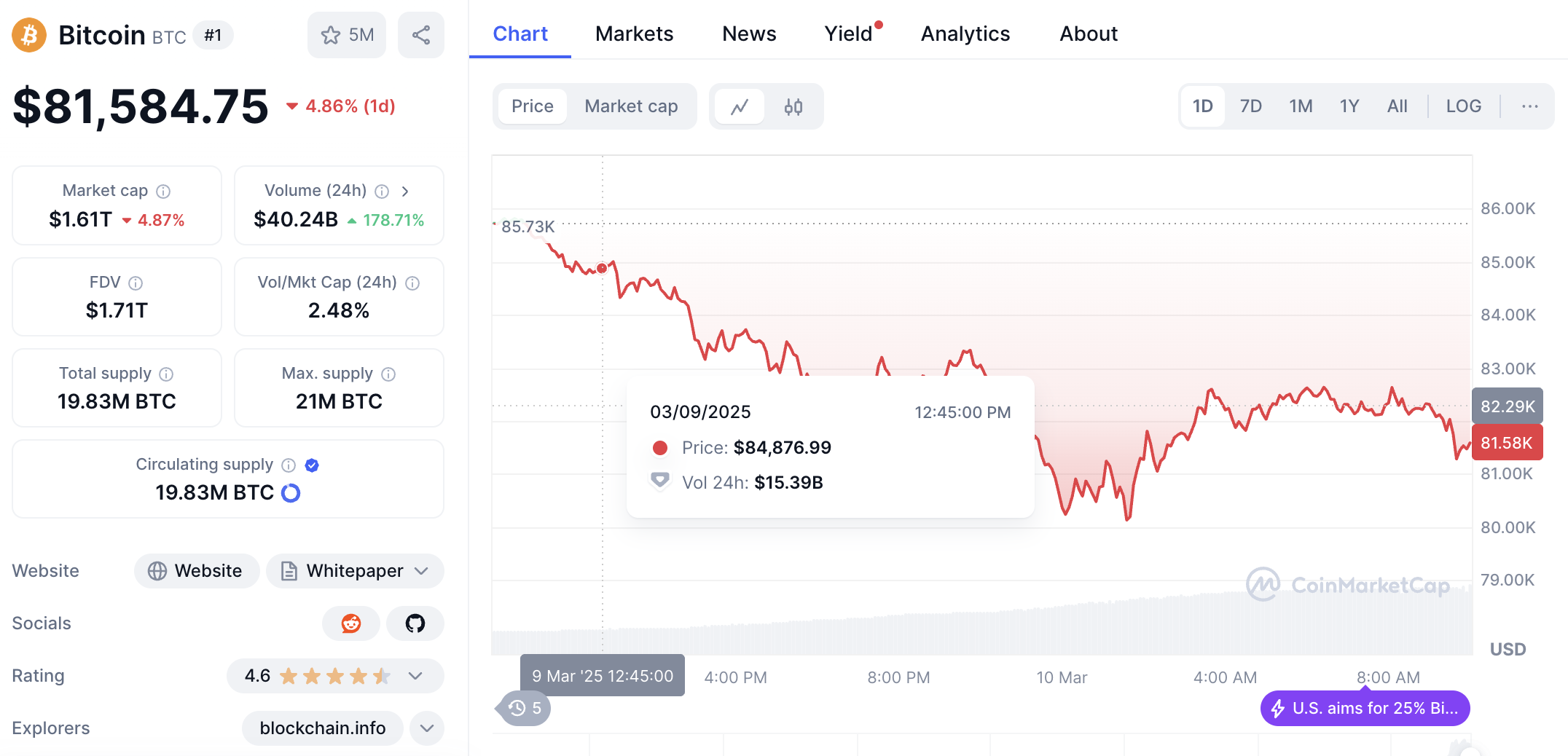Click the 2.48% Vol/Mkt Cap value
Screen dimensions: 1568x756
(x=339, y=310)
